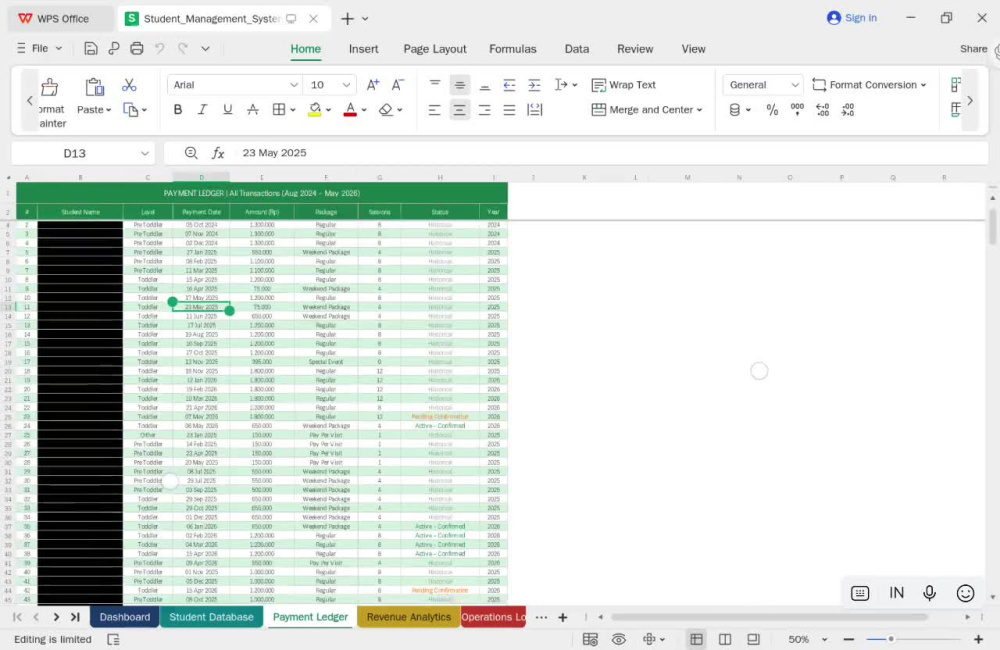
Task: Toggle Wrap Text
Action: 624,85
